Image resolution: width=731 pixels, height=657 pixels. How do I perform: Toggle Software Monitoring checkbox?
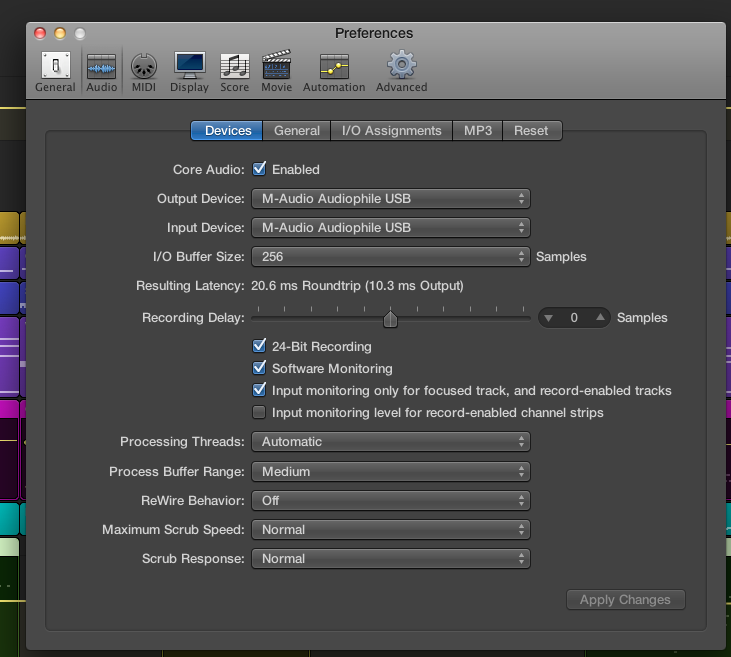(259, 368)
